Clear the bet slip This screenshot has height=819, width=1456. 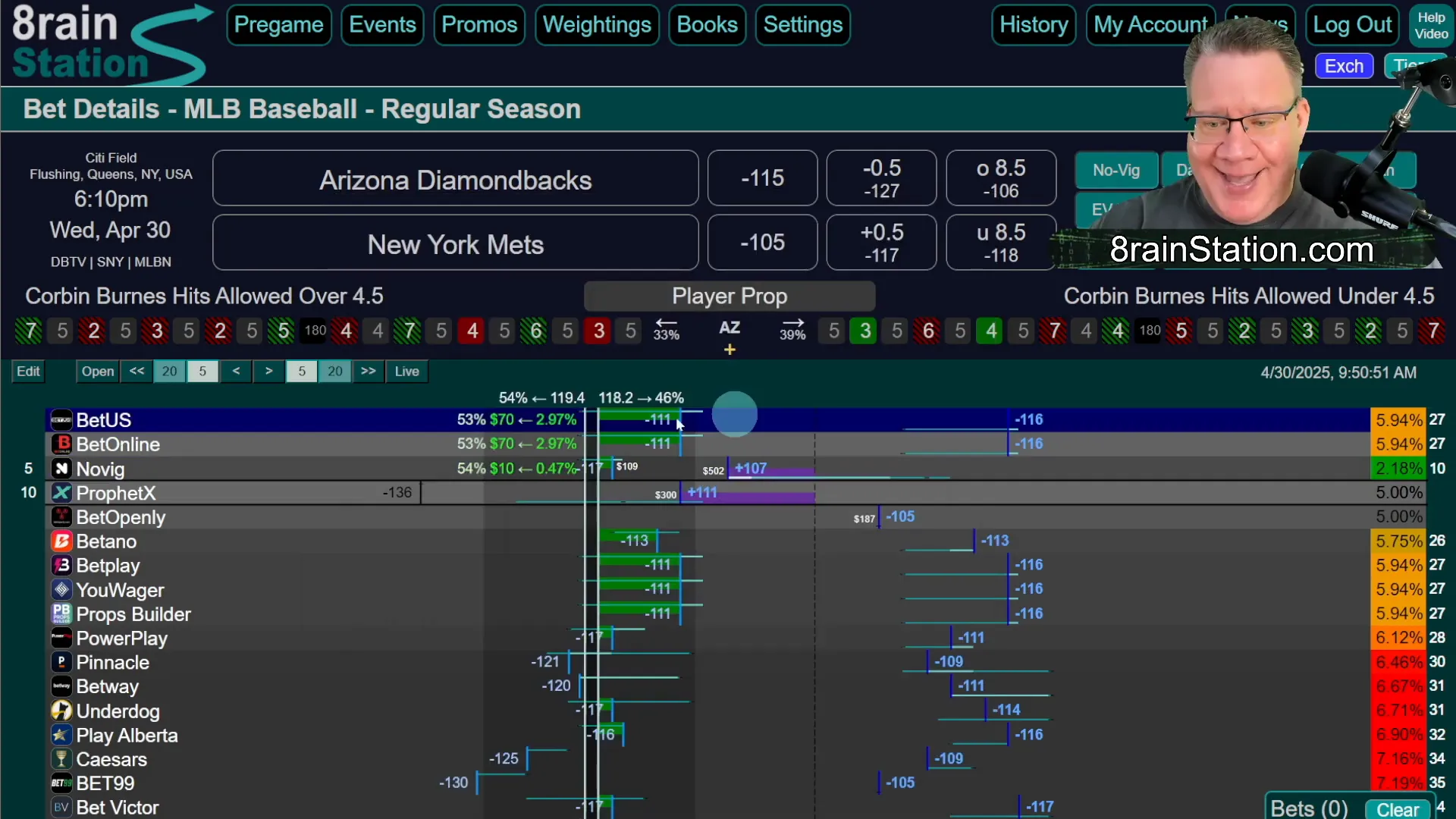click(1398, 809)
